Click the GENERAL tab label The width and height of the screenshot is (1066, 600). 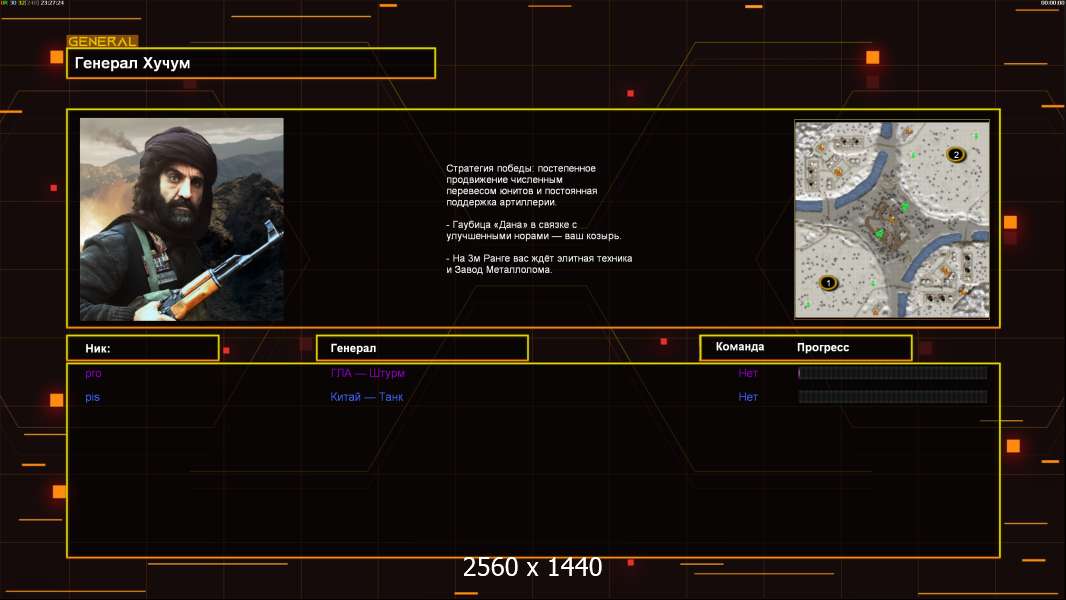[x=102, y=42]
